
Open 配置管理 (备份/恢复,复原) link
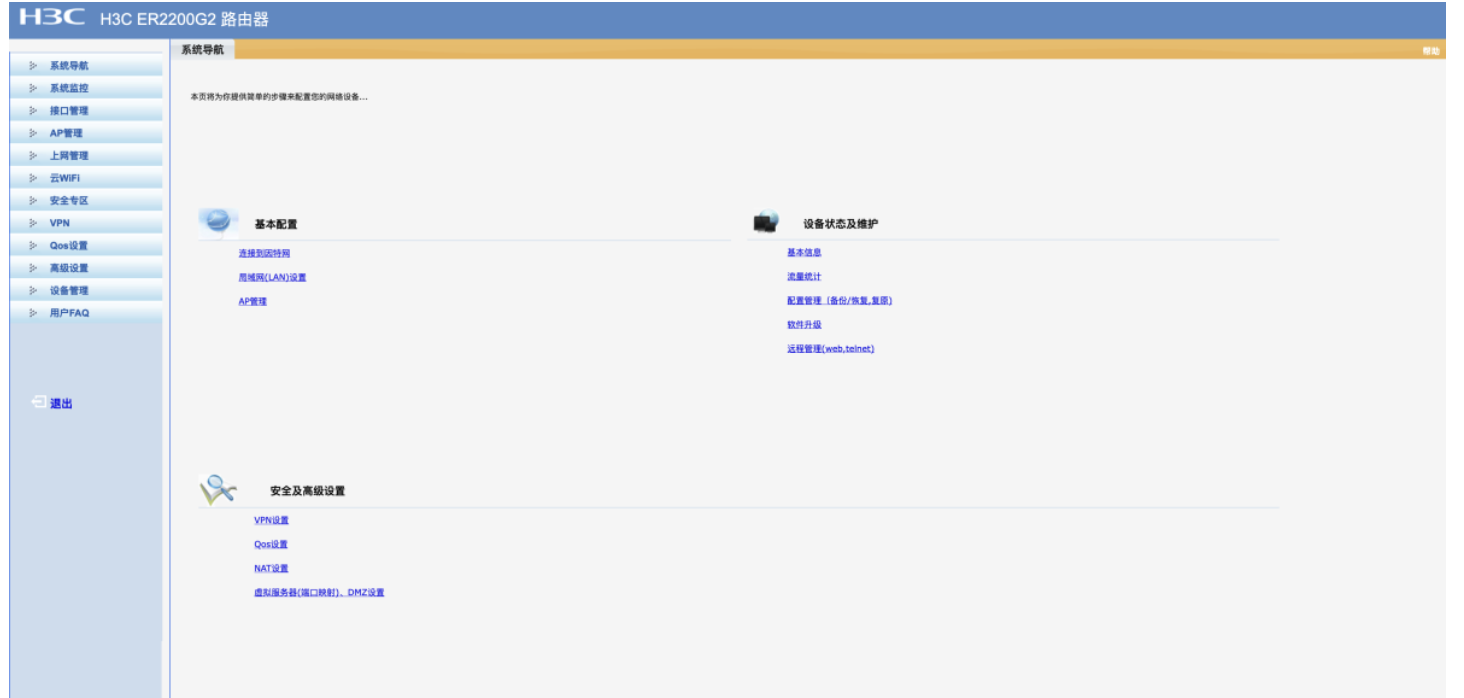click(x=839, y=300)
